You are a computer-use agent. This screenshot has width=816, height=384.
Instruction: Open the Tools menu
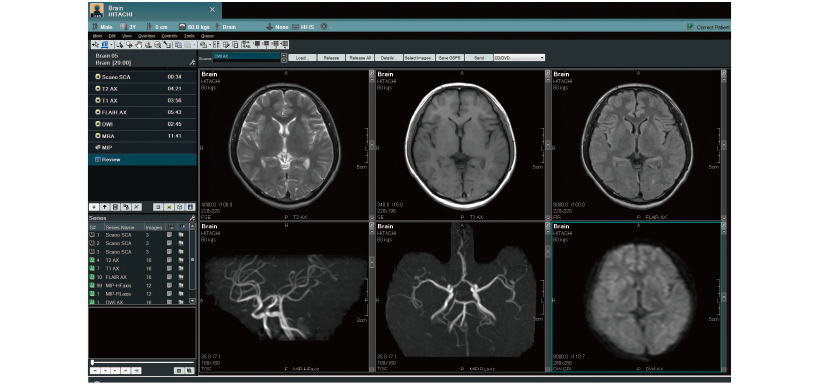(x=189, y=36)
